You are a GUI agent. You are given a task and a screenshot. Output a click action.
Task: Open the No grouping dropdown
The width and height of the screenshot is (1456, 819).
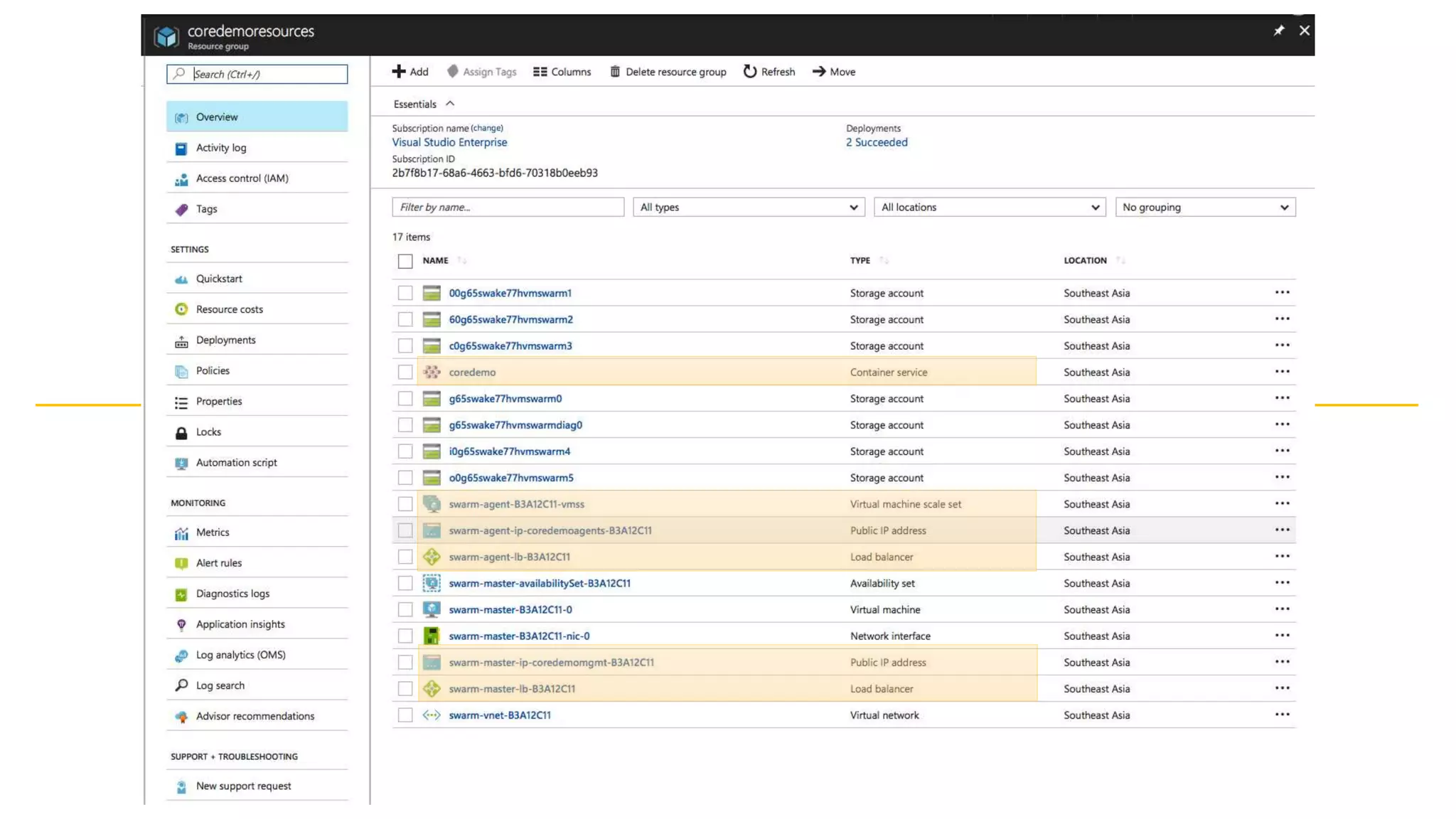1205,207
